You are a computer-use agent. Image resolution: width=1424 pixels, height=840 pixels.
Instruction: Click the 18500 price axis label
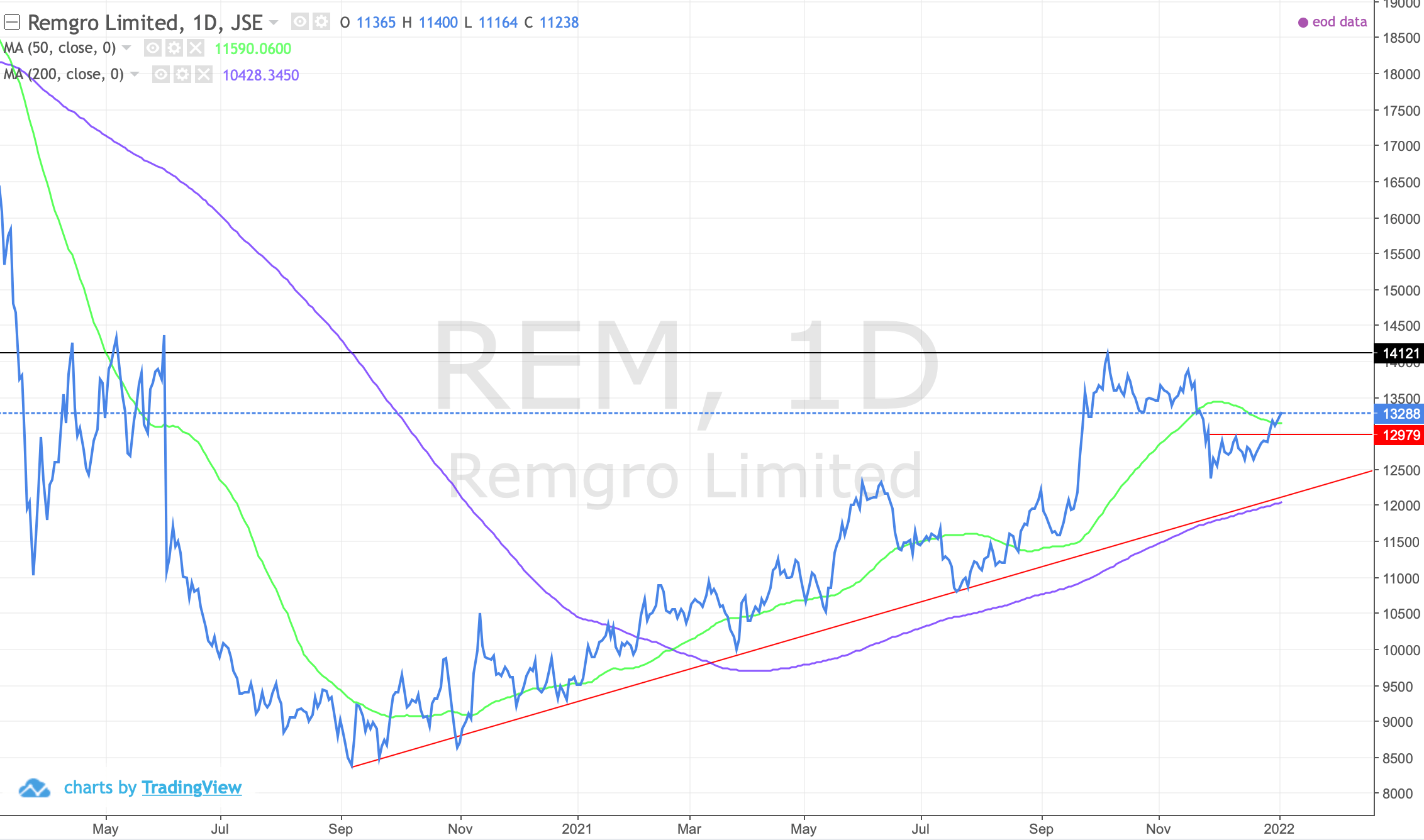(1401, 38)
